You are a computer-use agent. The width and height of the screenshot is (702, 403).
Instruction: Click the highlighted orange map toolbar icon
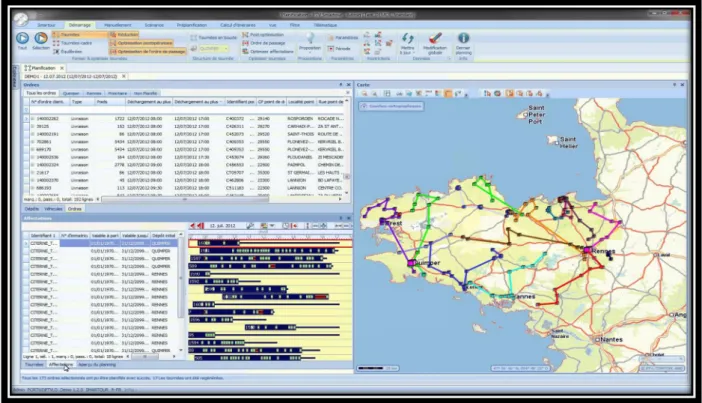point(448,94)
